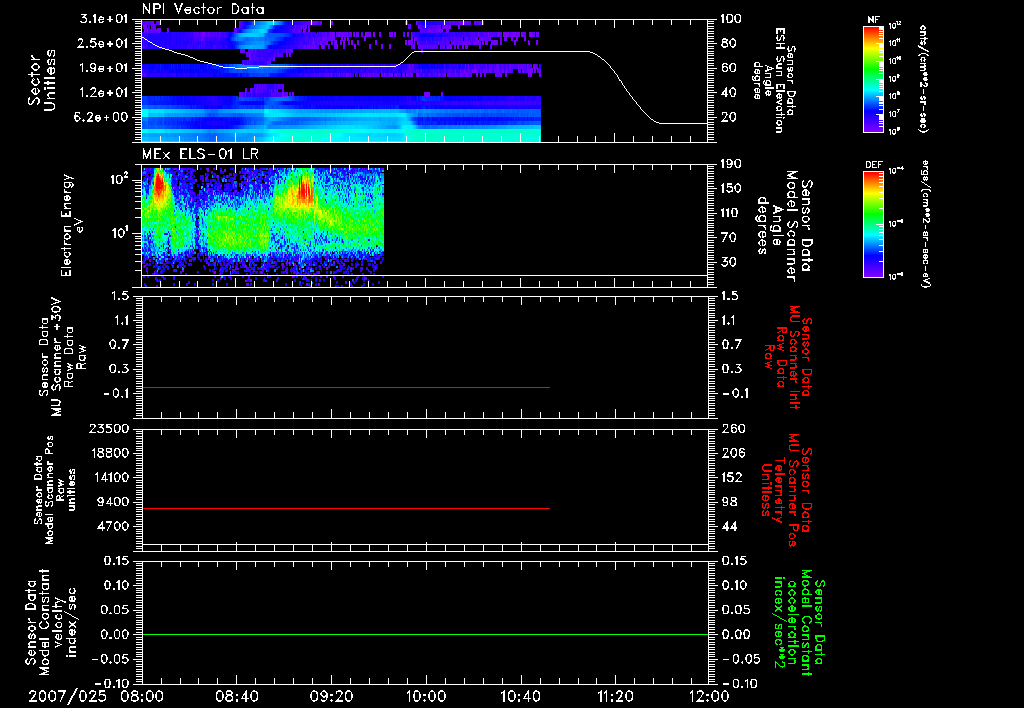
Task: Click the 150 scanner angle tick label
Action: (x=731, y=189)
